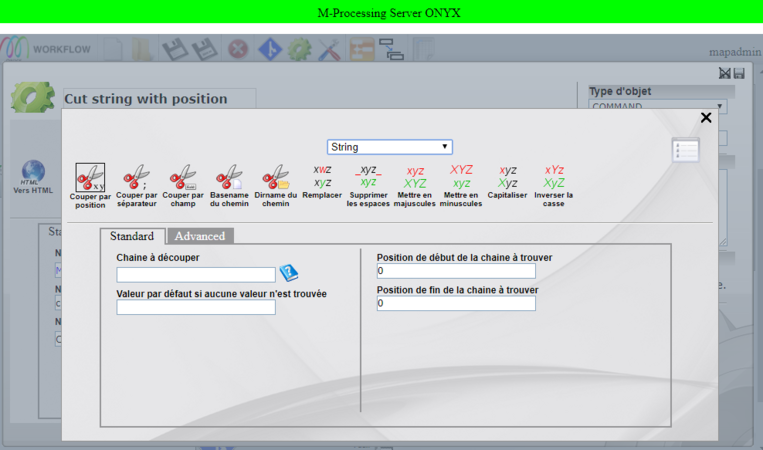Switch to the Standard tab
Viewport: 763px width, 450px height.
coord(131,237)
